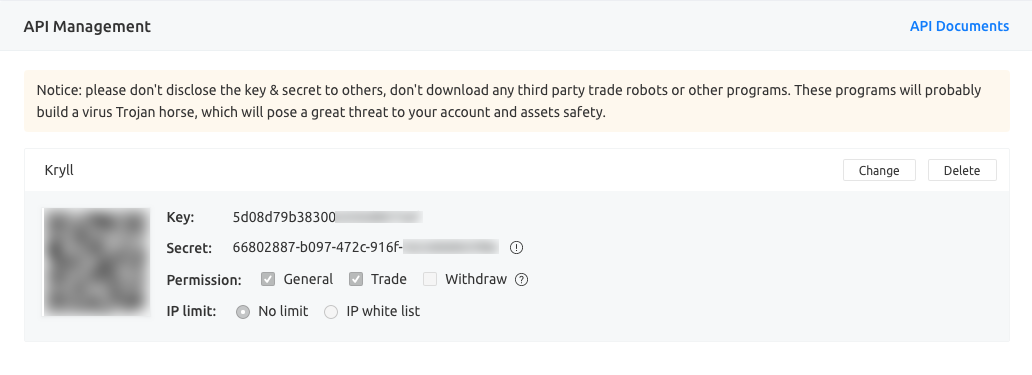Click the security notice banner text
Screen dimensions: 1032x375
pos(509,101)
